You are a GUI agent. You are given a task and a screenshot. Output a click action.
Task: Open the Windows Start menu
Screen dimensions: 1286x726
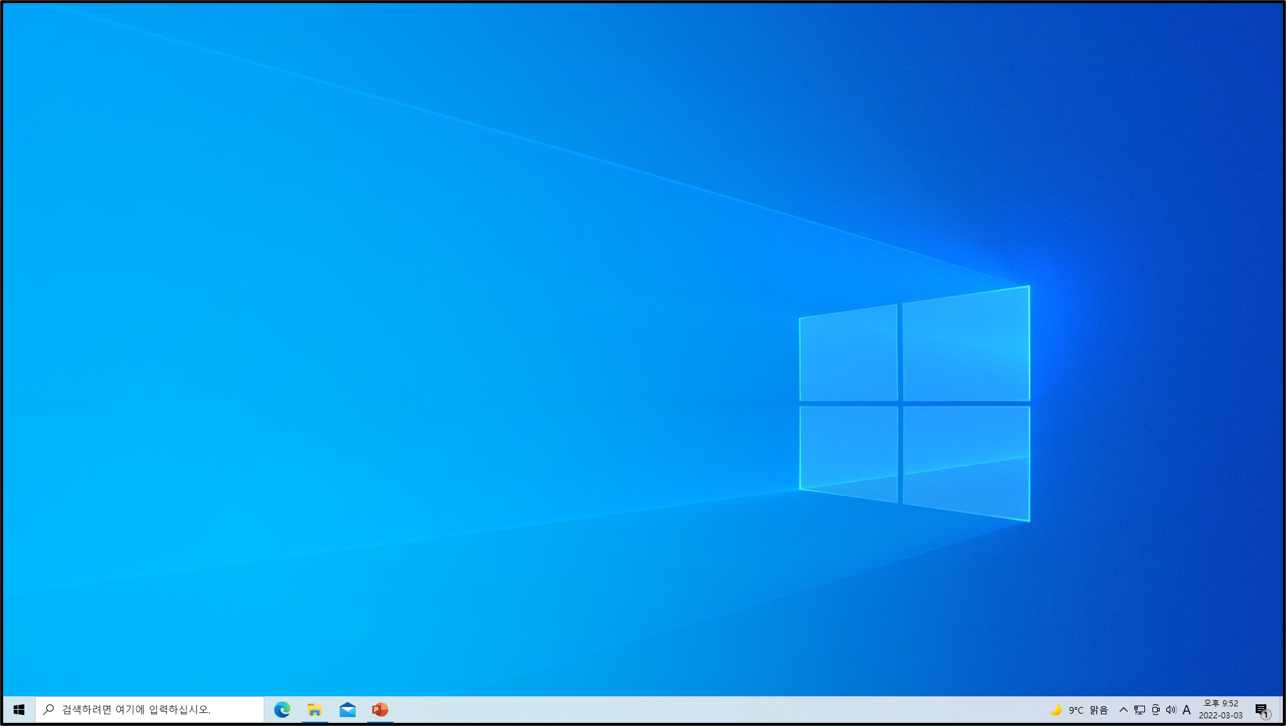(x=19, y=710)
